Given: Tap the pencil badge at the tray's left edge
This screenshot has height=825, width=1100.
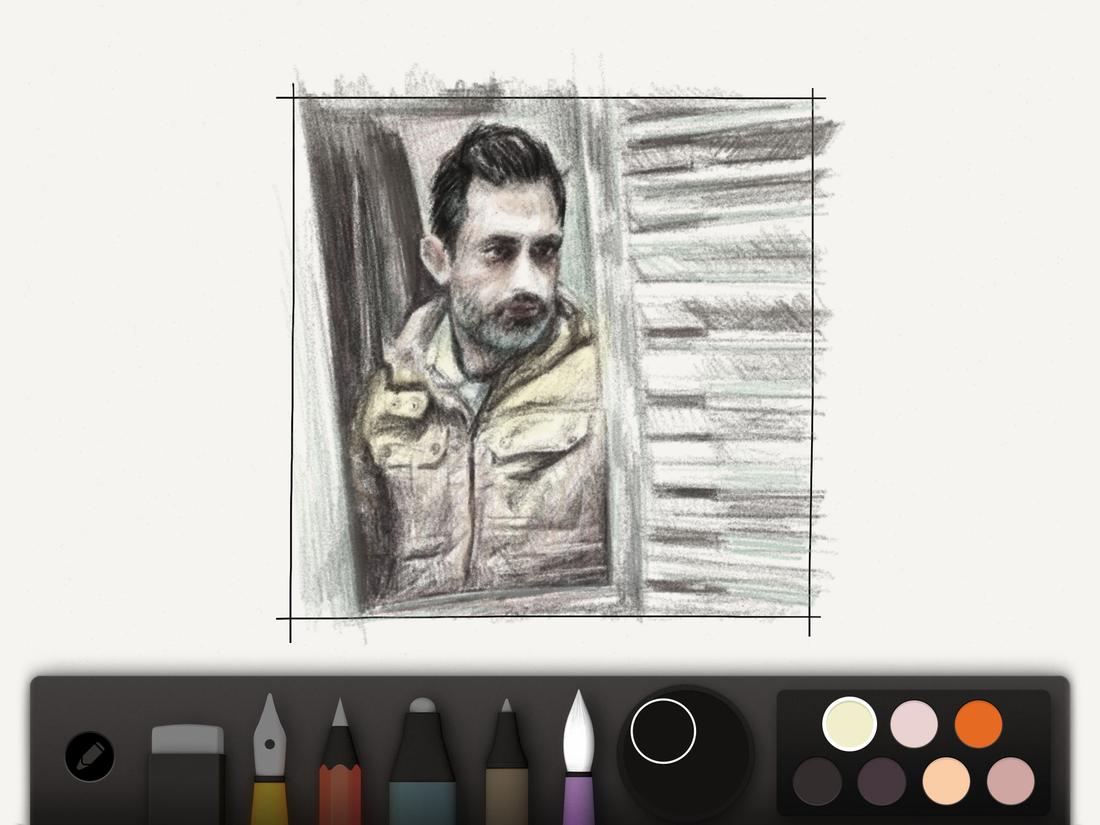Looking at the screenshot, I should coord(90,757).
